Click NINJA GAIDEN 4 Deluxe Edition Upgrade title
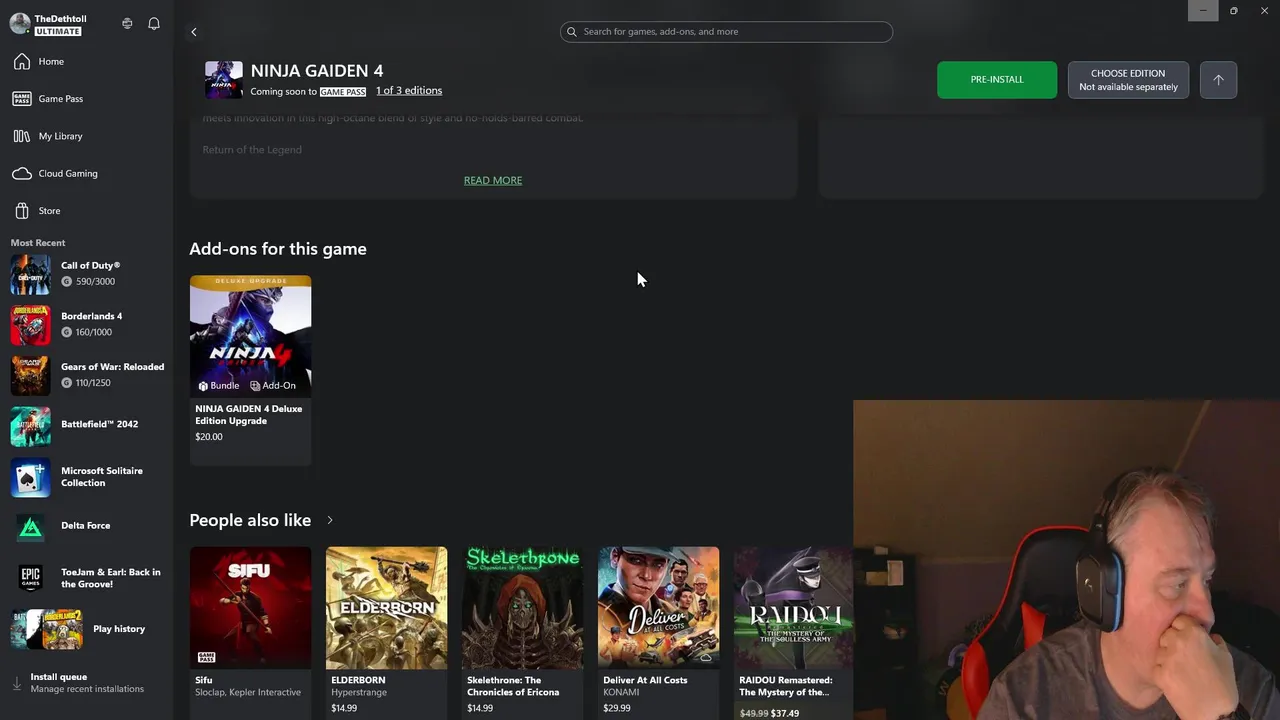 tap(249, 415)
